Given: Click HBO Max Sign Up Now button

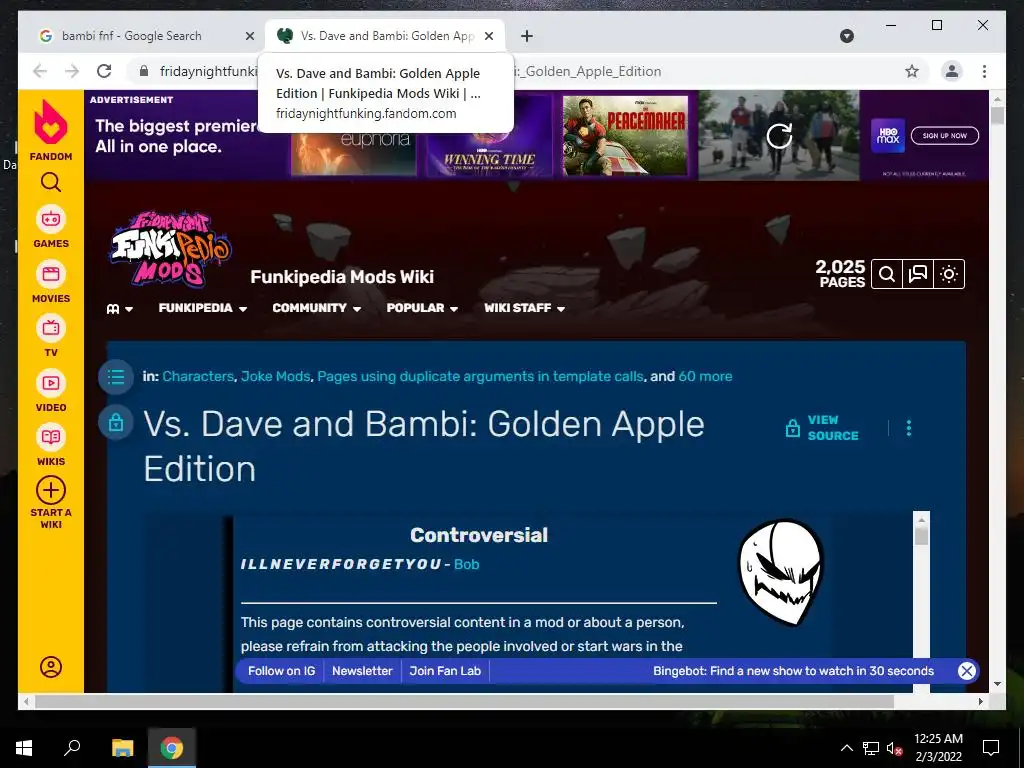Looking at the screenshot, I should pos(945,136).
